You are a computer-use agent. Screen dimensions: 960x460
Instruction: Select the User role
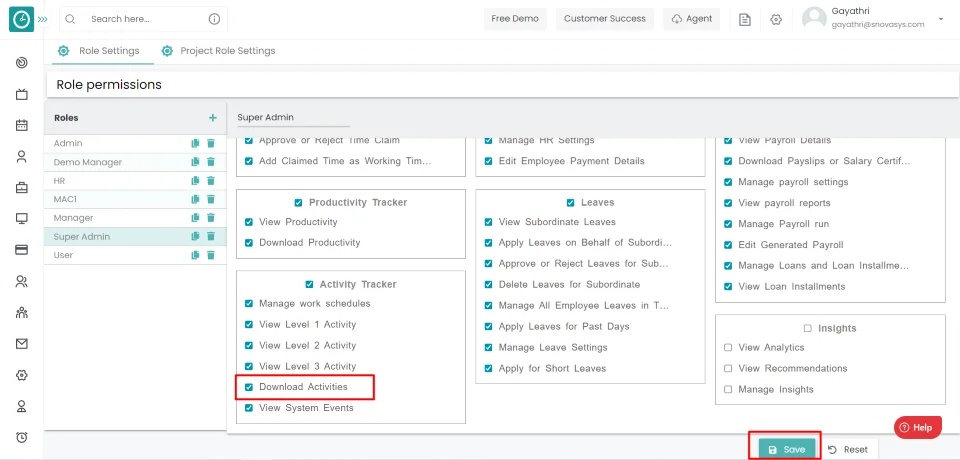[135, 255]
